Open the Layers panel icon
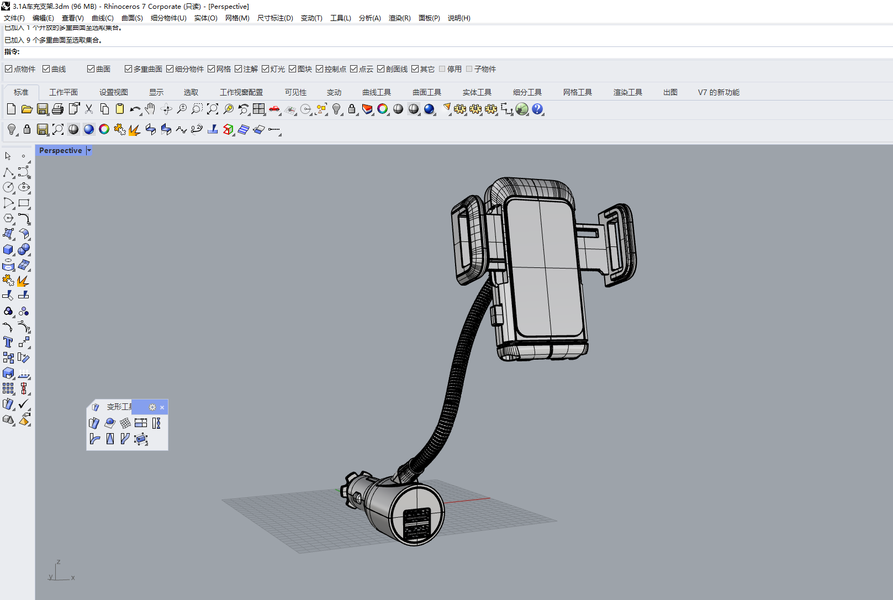 pos(367,109)
